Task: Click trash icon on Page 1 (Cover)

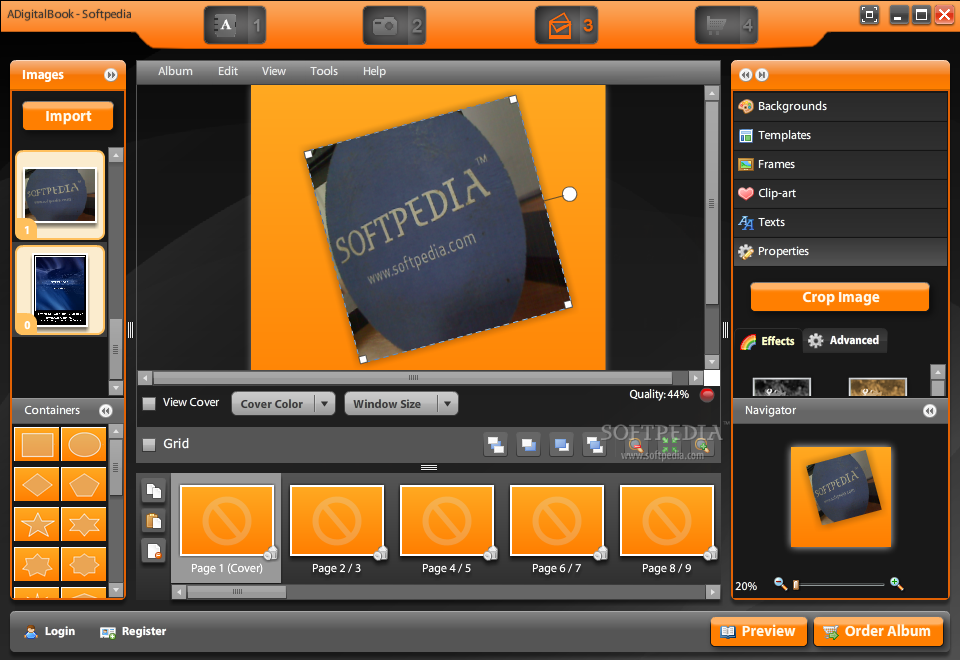Action: pos(270,554)
